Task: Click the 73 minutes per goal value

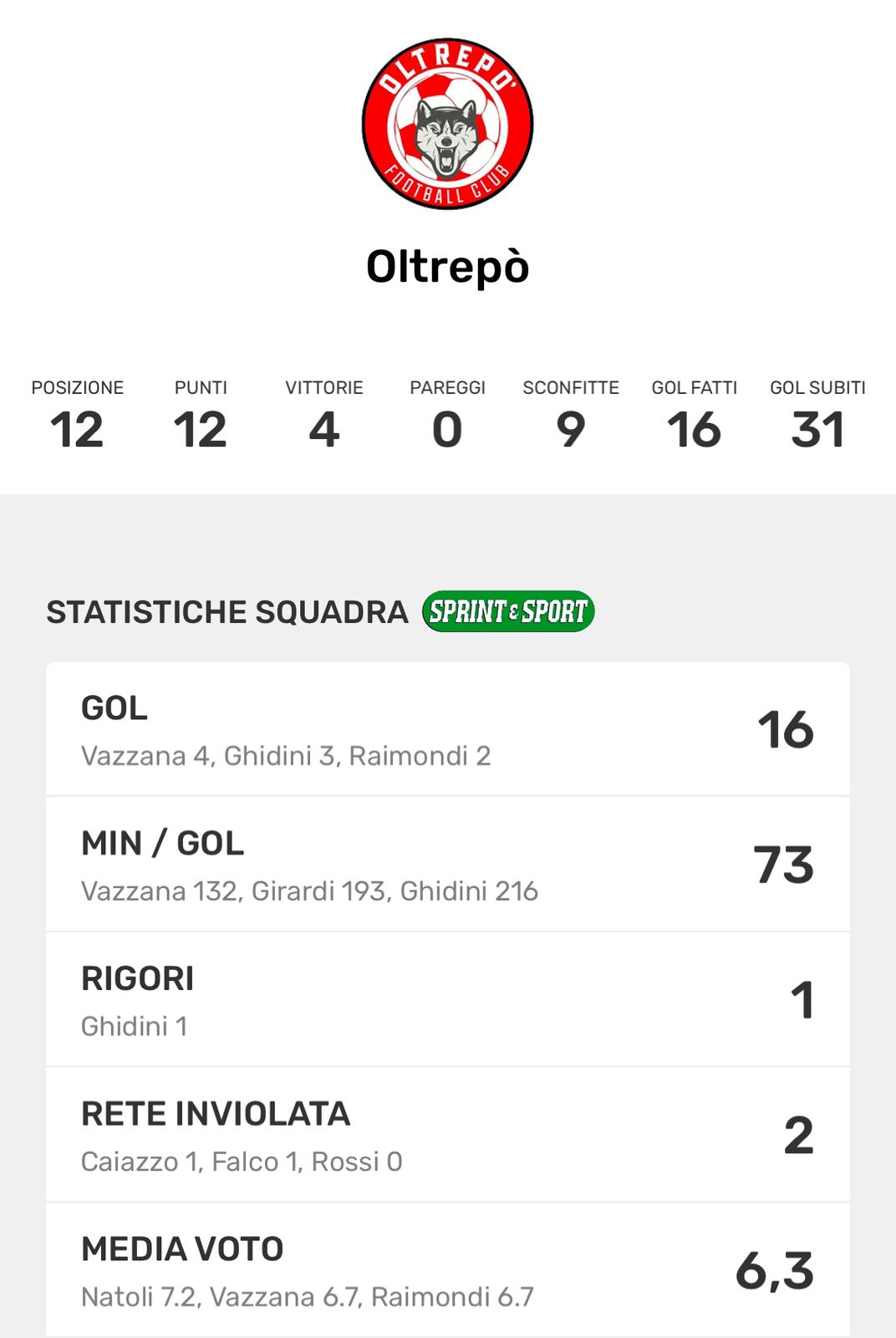Action: (784, 865)
